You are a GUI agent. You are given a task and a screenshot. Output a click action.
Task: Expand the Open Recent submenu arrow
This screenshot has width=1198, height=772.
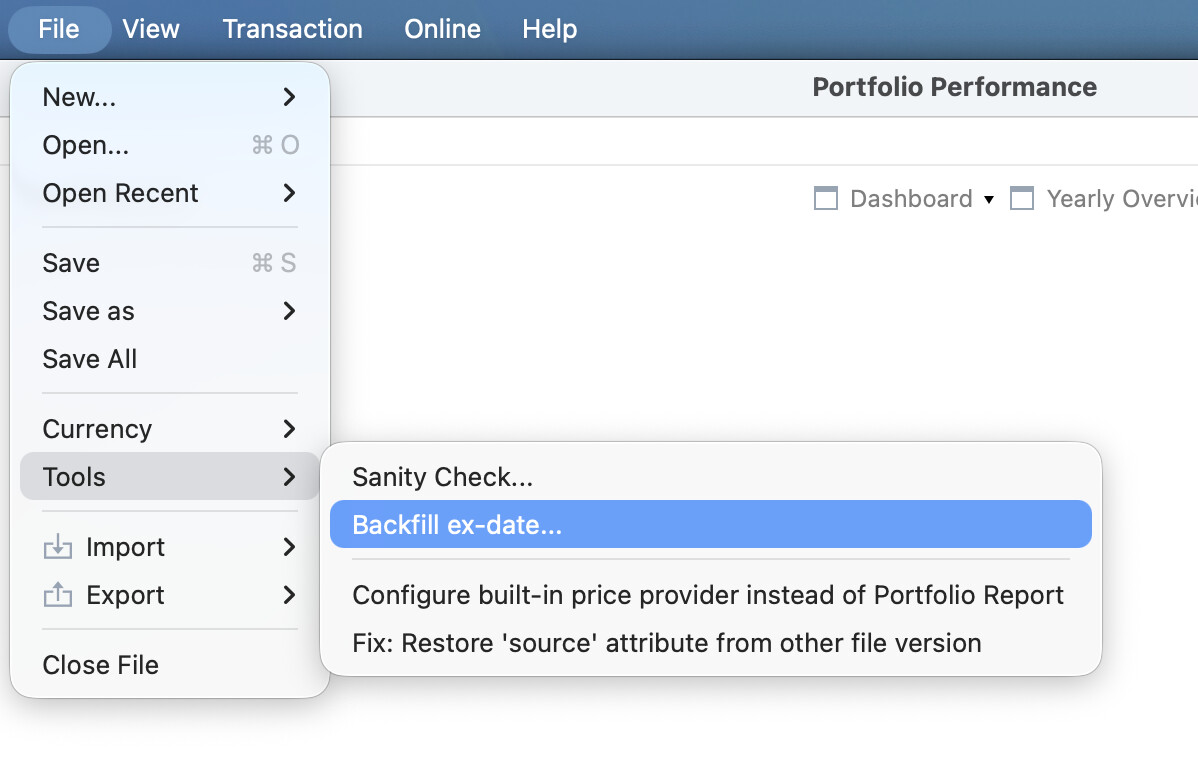289,193
